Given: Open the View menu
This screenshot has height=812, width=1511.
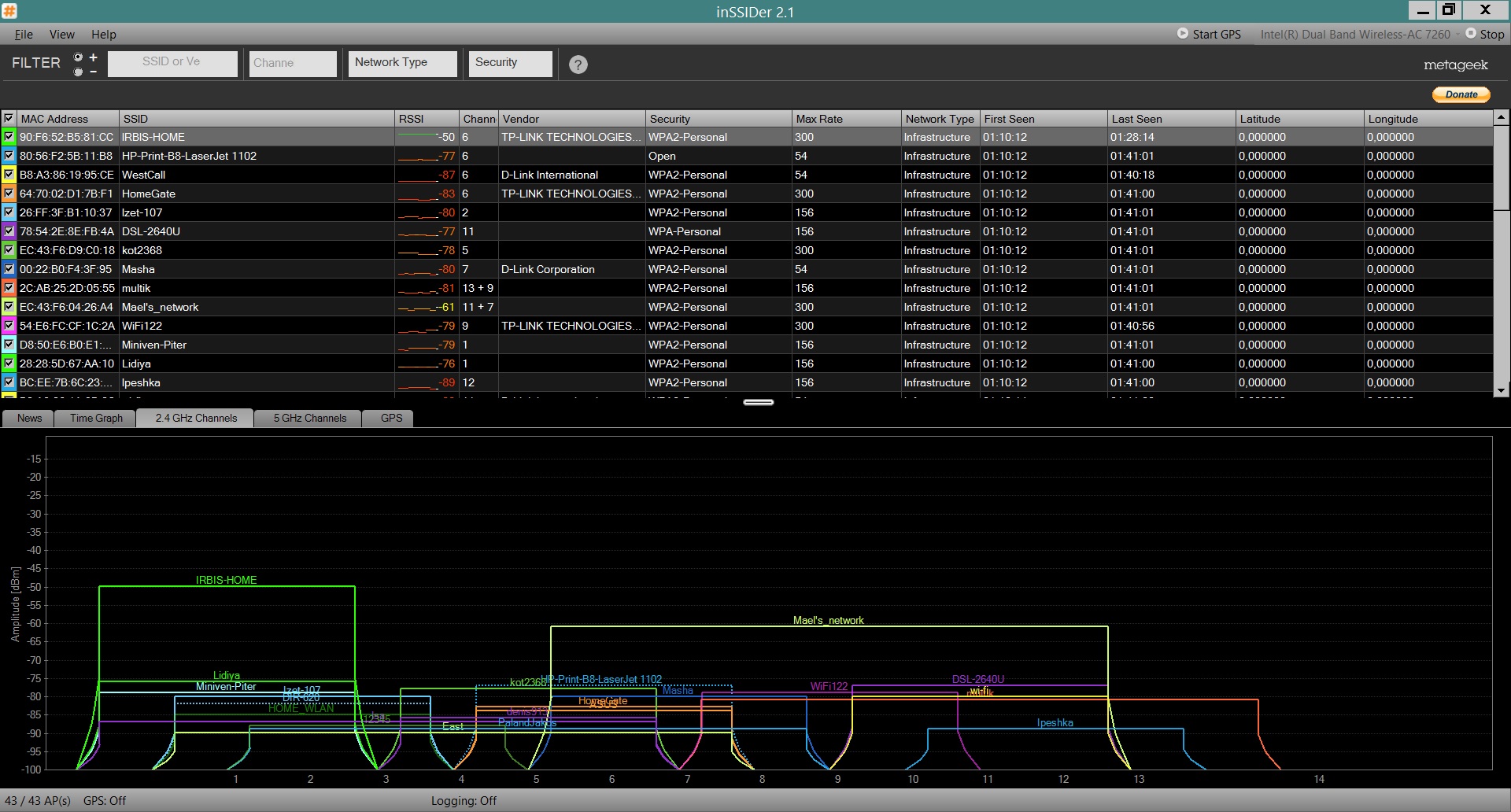Looking at the screenshot, I should [61, 34].
